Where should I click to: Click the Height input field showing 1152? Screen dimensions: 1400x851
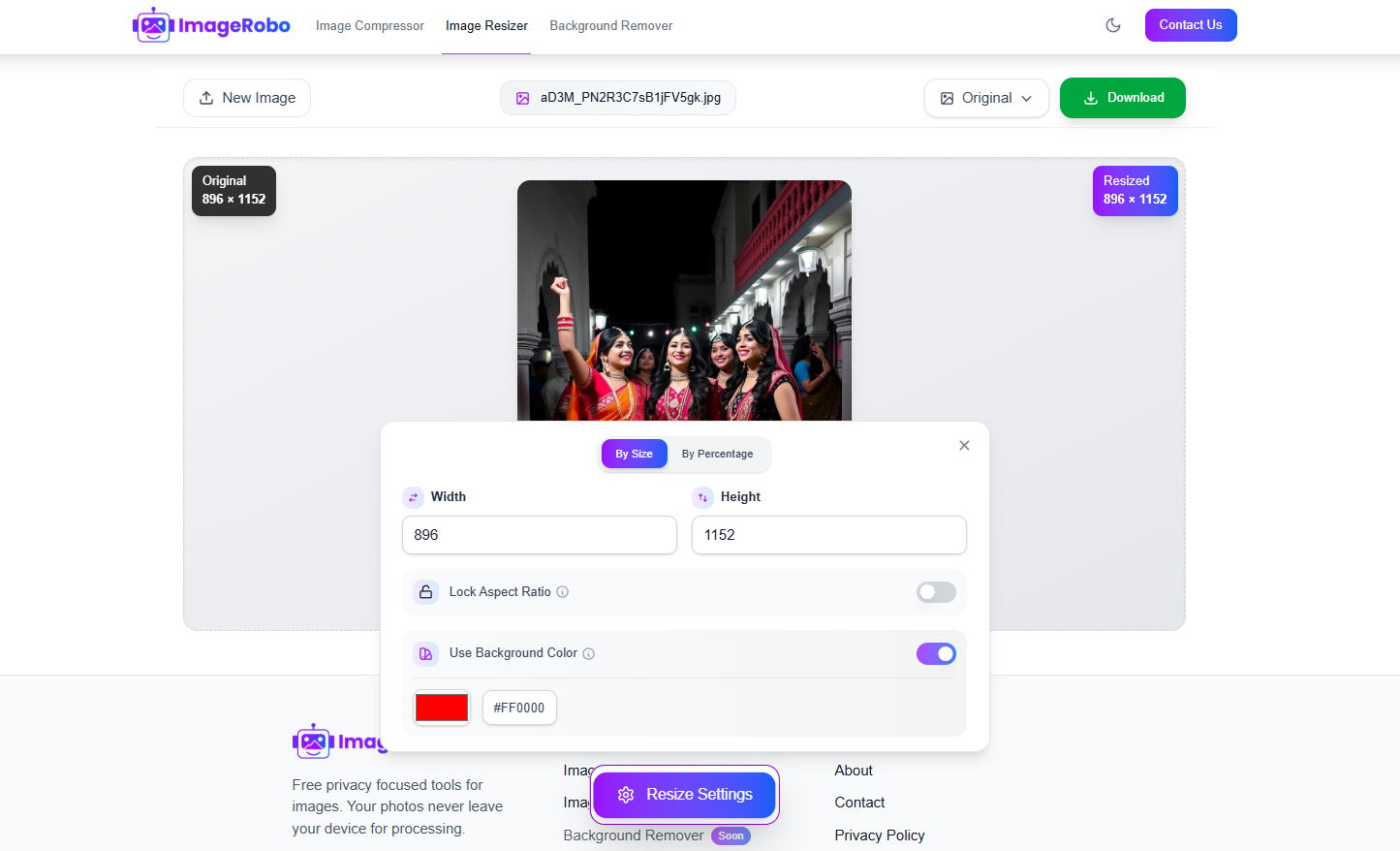pyautogui.click(x=829, y=535)
